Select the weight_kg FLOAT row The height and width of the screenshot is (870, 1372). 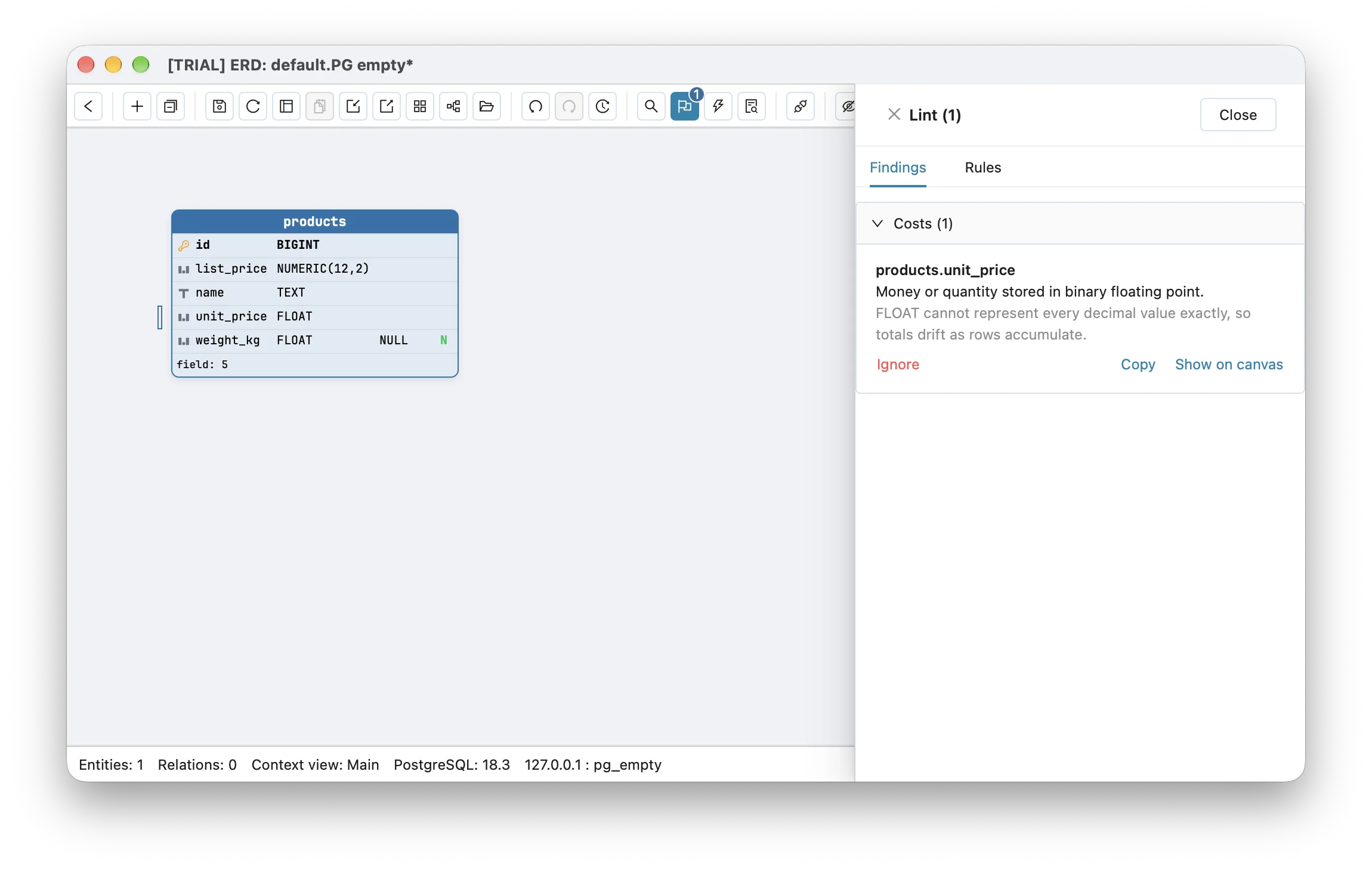(x=315, y=341)
